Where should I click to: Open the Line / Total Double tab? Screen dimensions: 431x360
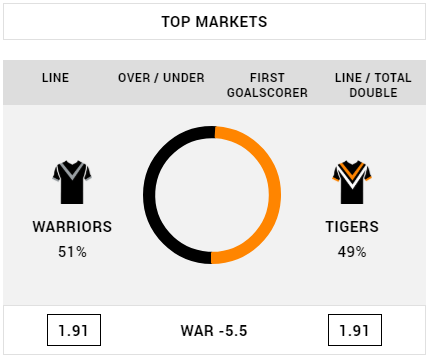point(373,85)
